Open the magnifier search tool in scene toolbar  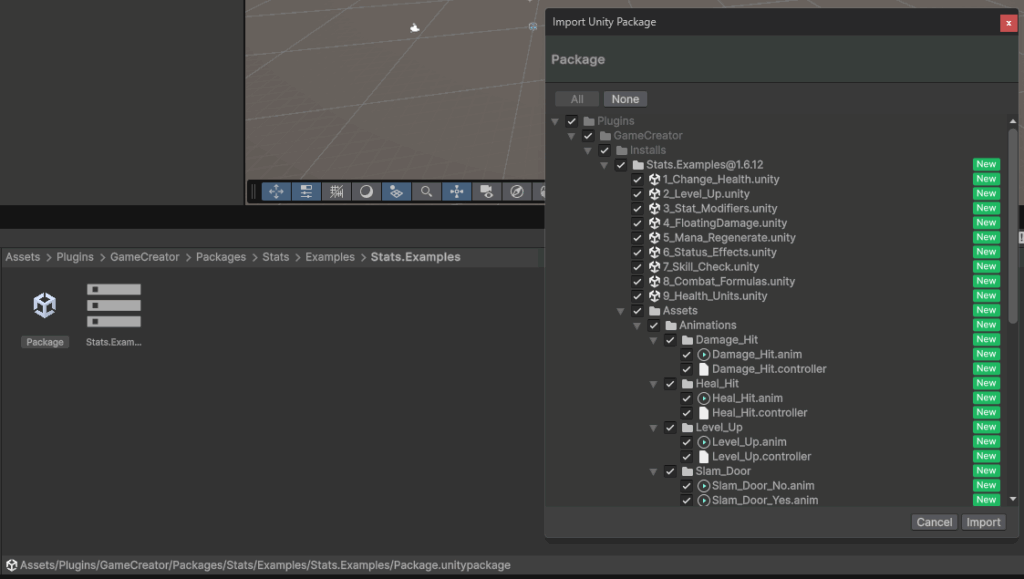(426, 191)
